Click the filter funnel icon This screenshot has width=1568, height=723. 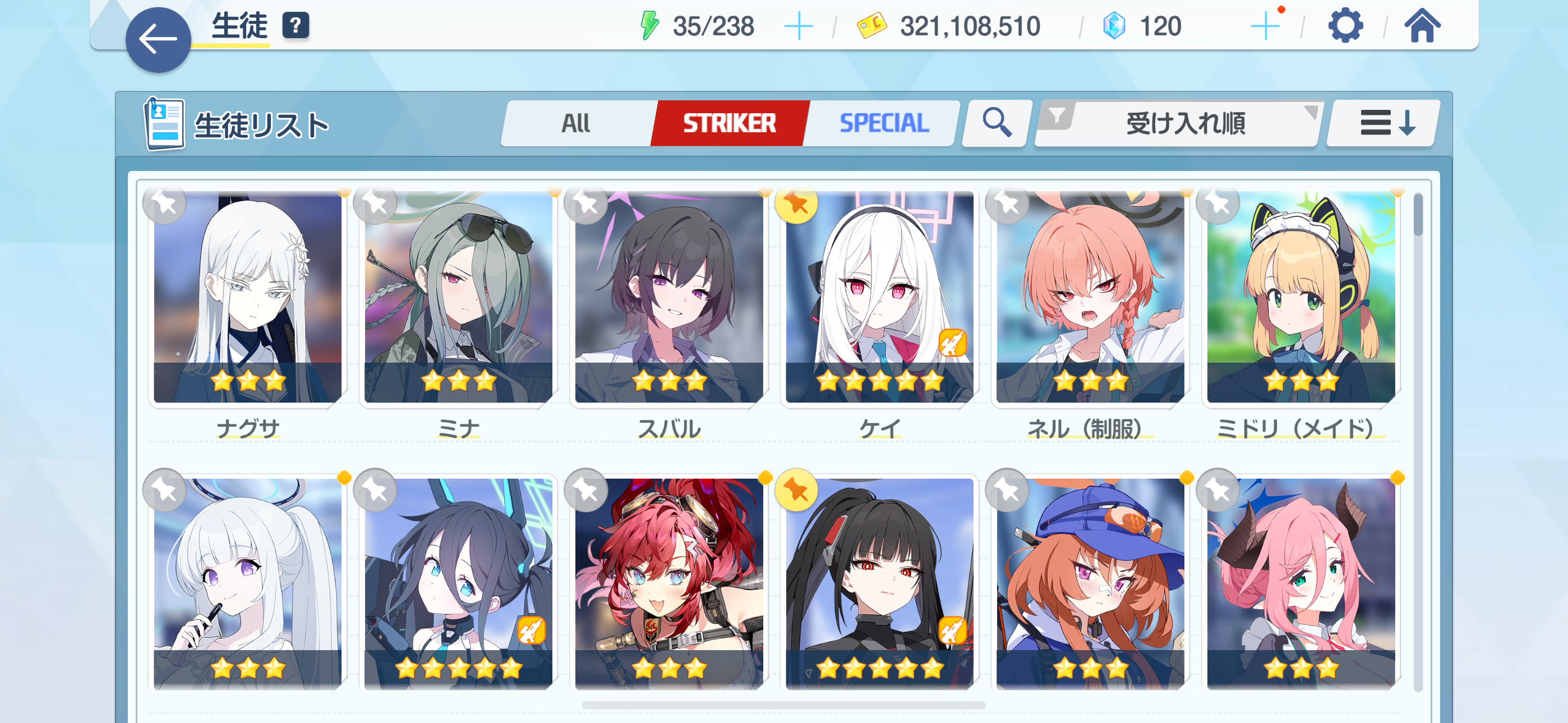coord(1057,115)
